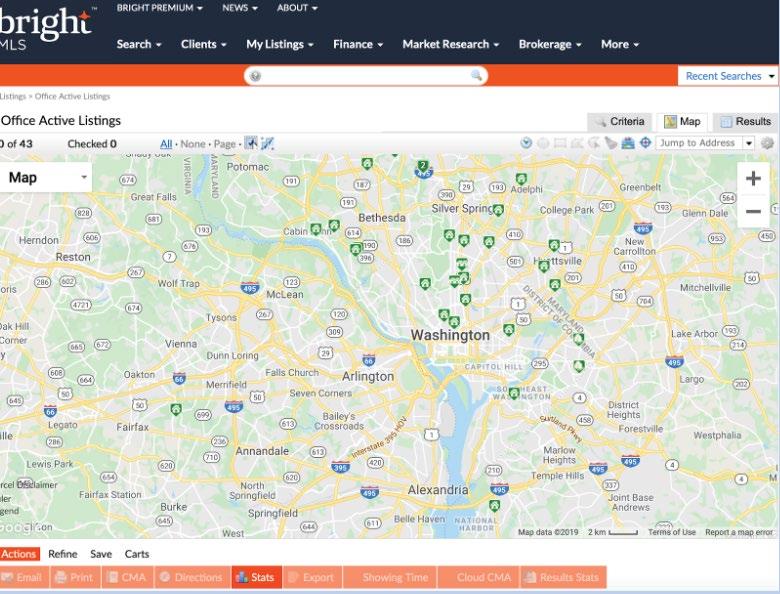Select the Refine tab
This screenshot has width=780, height=594.
[x=63, y=554]
